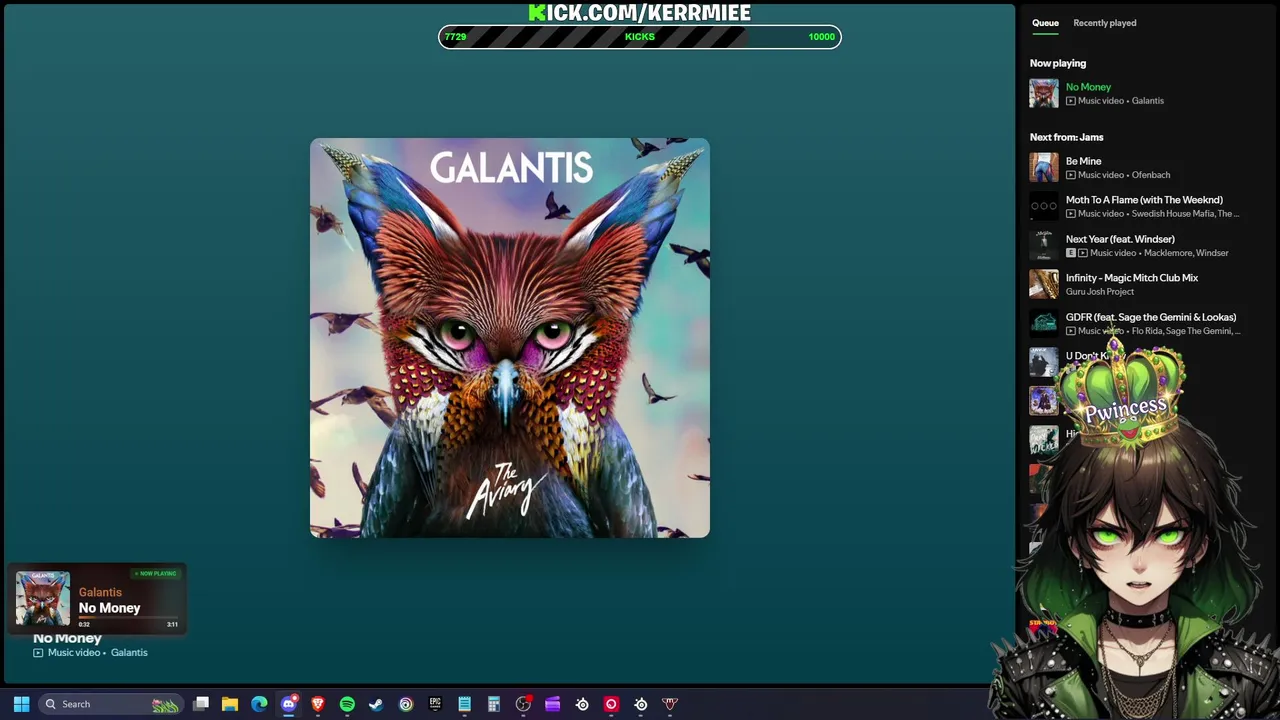Click the Galantis link under No Money bottom-left
1280x720 pixels.
point(129,653)
